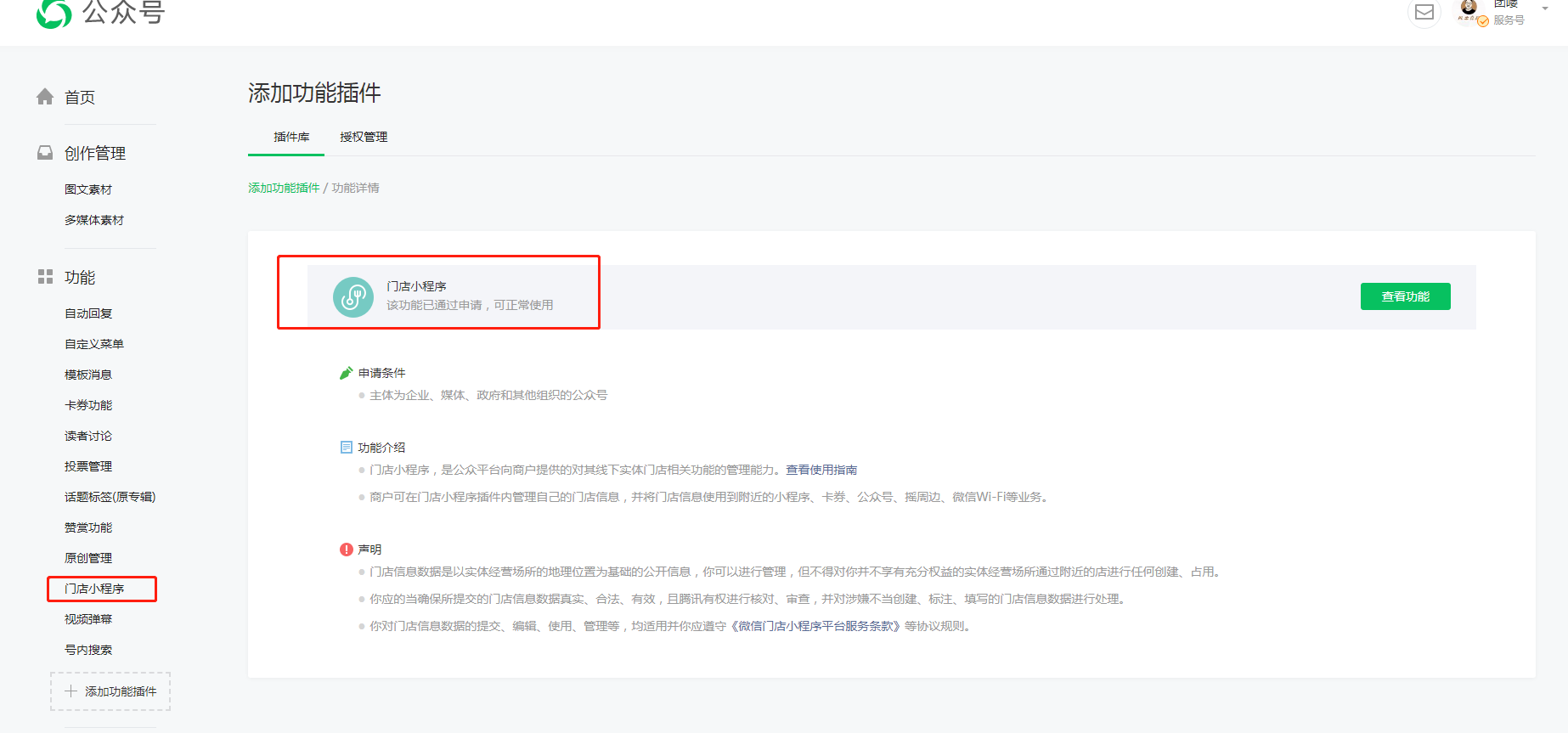
Task: Click the WeChat 公众号 logo icon
Action: click(54, 13)
